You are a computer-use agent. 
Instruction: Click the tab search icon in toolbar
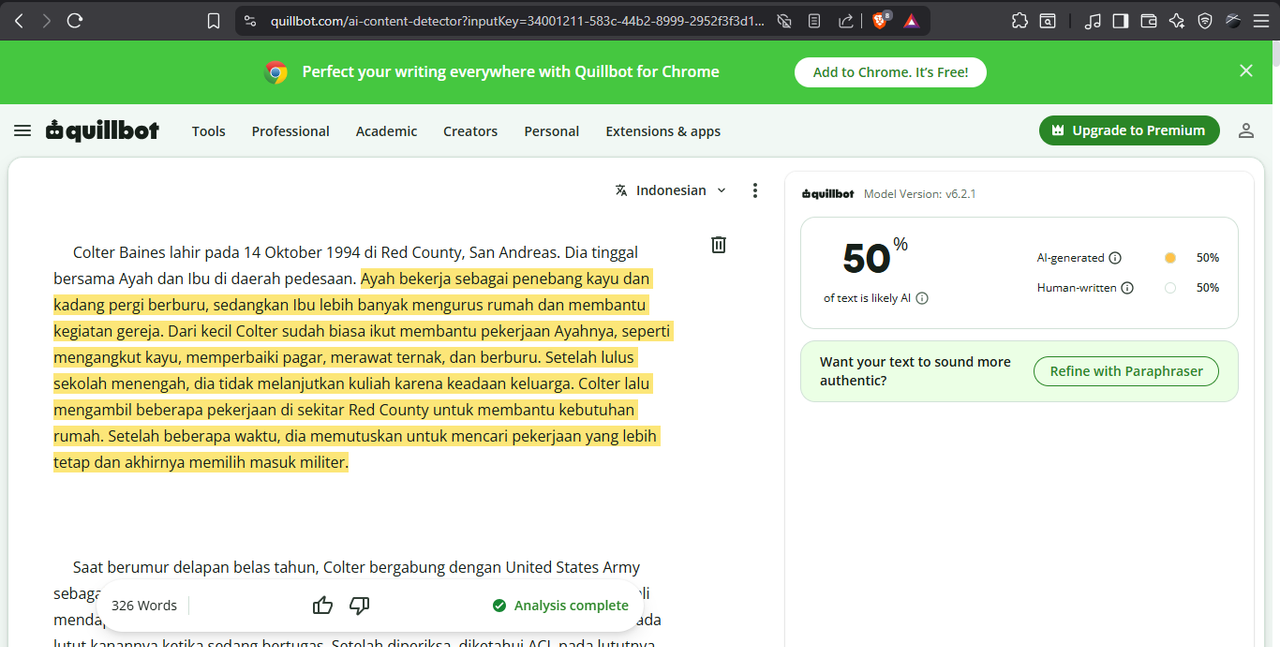coord(1047,20)
